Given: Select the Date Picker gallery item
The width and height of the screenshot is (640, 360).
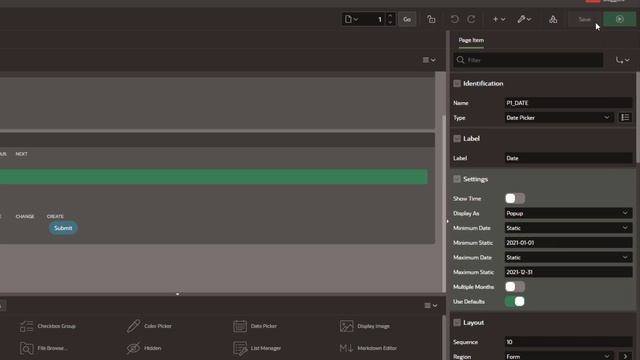Looking at the screenshot, I should point(255,326).
